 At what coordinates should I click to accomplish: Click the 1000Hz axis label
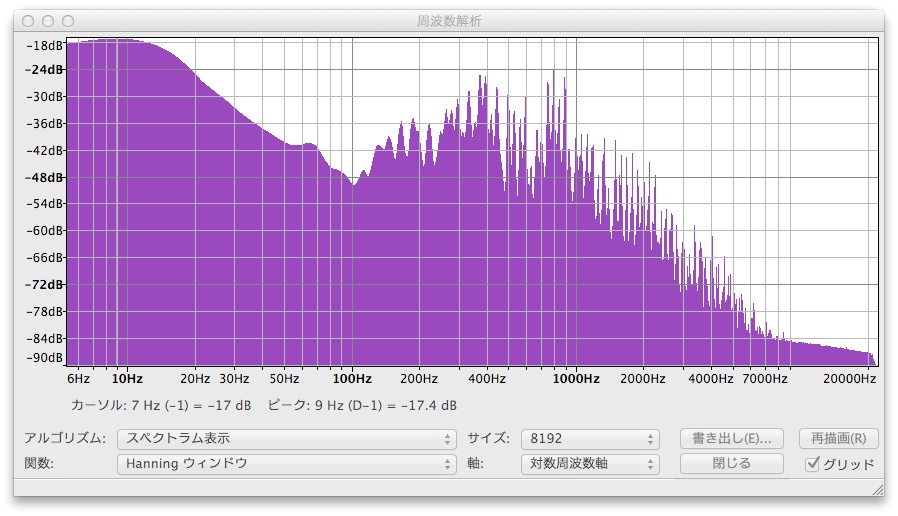pos(576,379)
